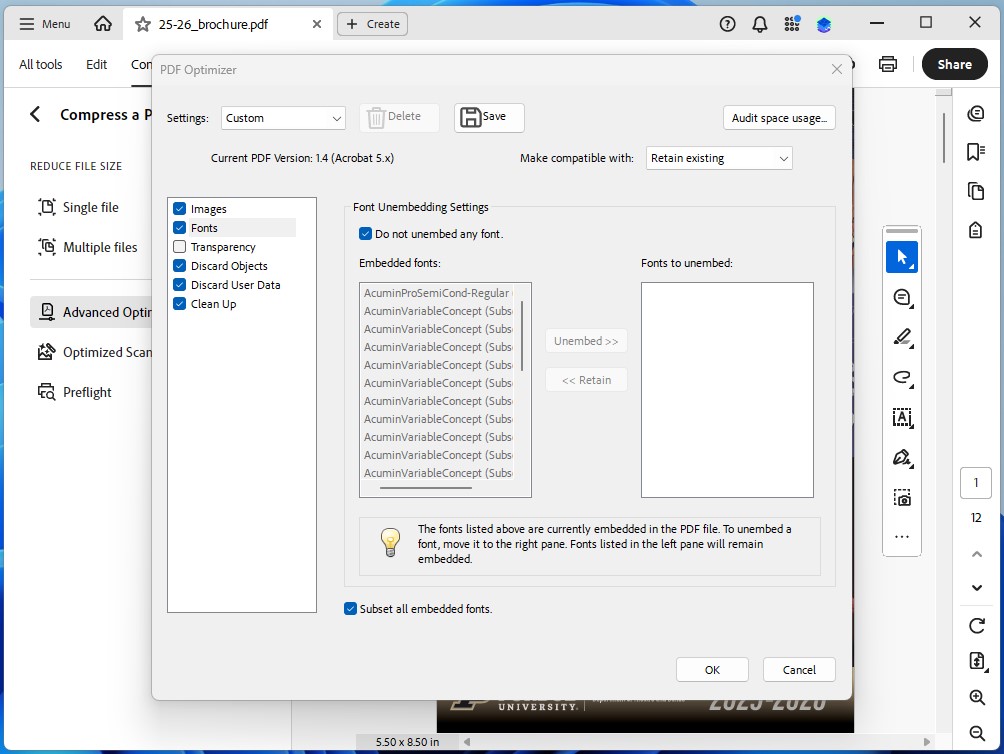Image resolution: width=1004 pixels, height=754 pixels.
Task: Select the Add text box tool
Action: coord(902,417)
